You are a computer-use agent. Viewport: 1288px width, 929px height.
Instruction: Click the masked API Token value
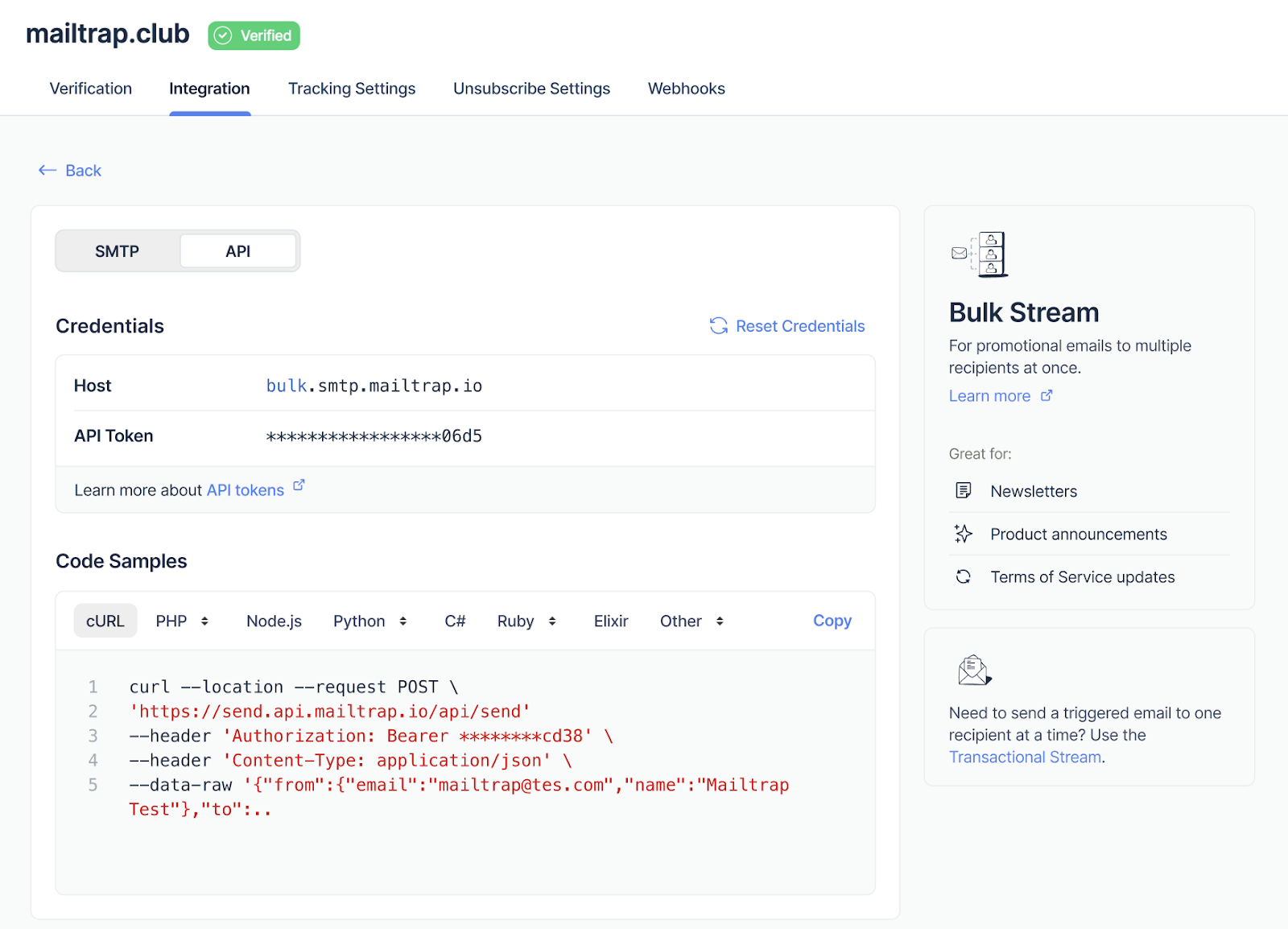point(374,436)
